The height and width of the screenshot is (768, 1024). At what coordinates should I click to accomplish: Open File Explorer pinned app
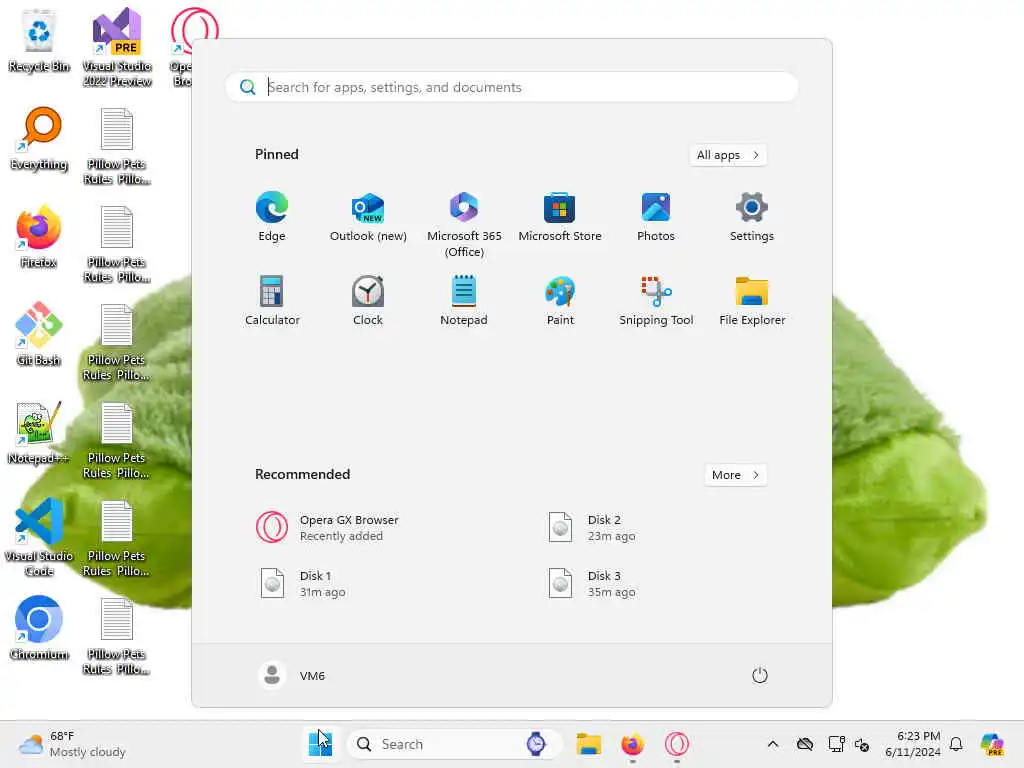752,300
